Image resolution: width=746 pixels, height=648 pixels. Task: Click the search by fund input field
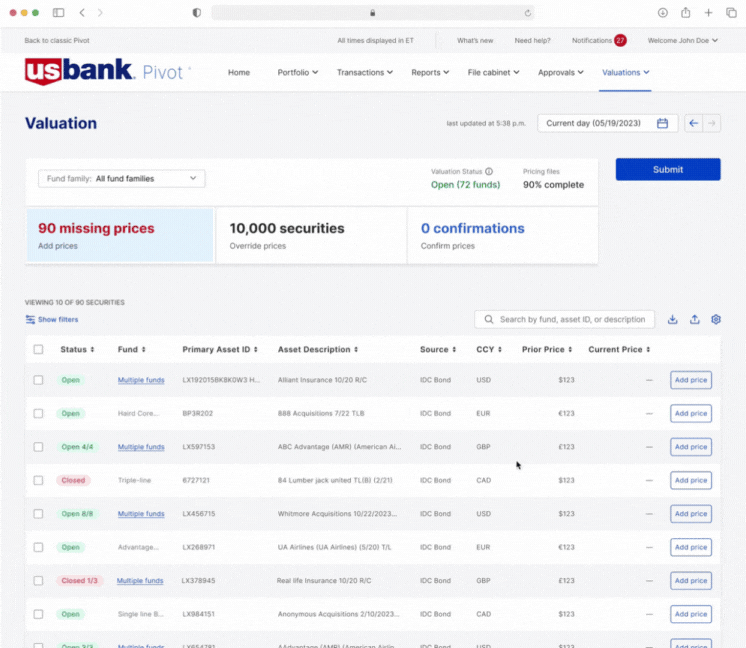click(x=564, y=319)
